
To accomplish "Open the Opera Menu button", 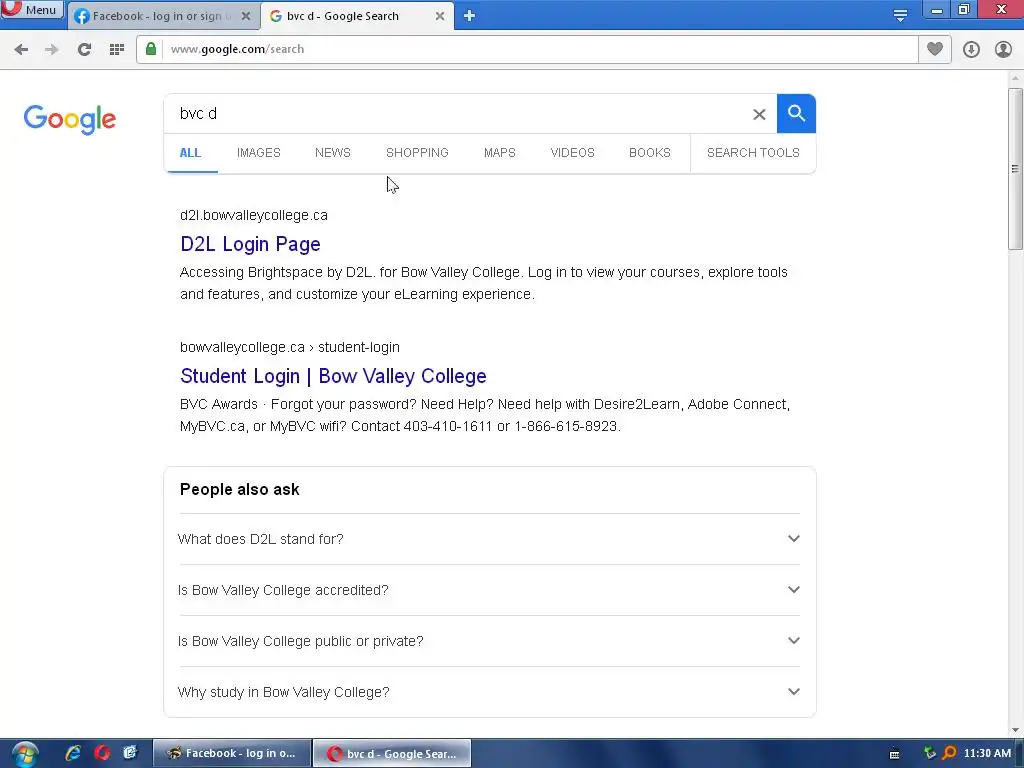I will pyautogui.click(x=31, y=10).
